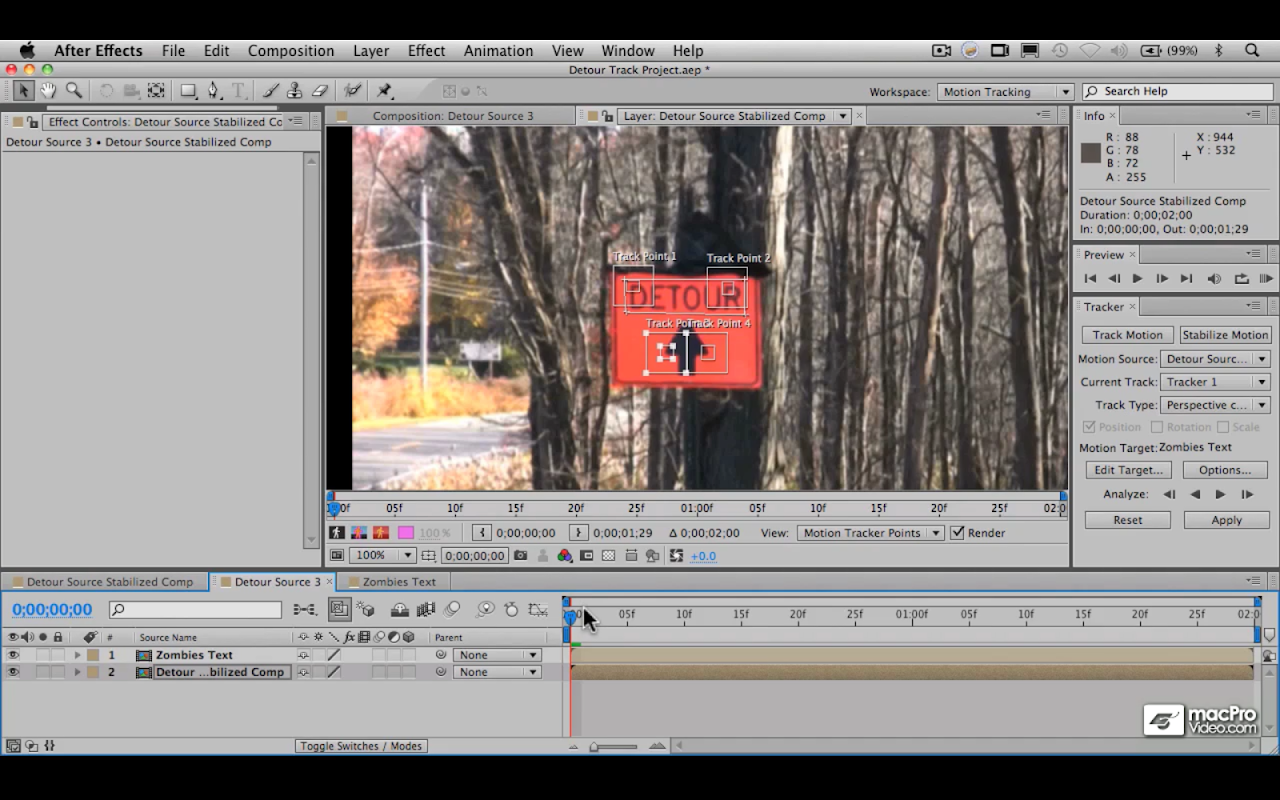This screenshot has width=1280, height=800.
Task: Toggle the Render checkbox
Action: click(957, 533)
